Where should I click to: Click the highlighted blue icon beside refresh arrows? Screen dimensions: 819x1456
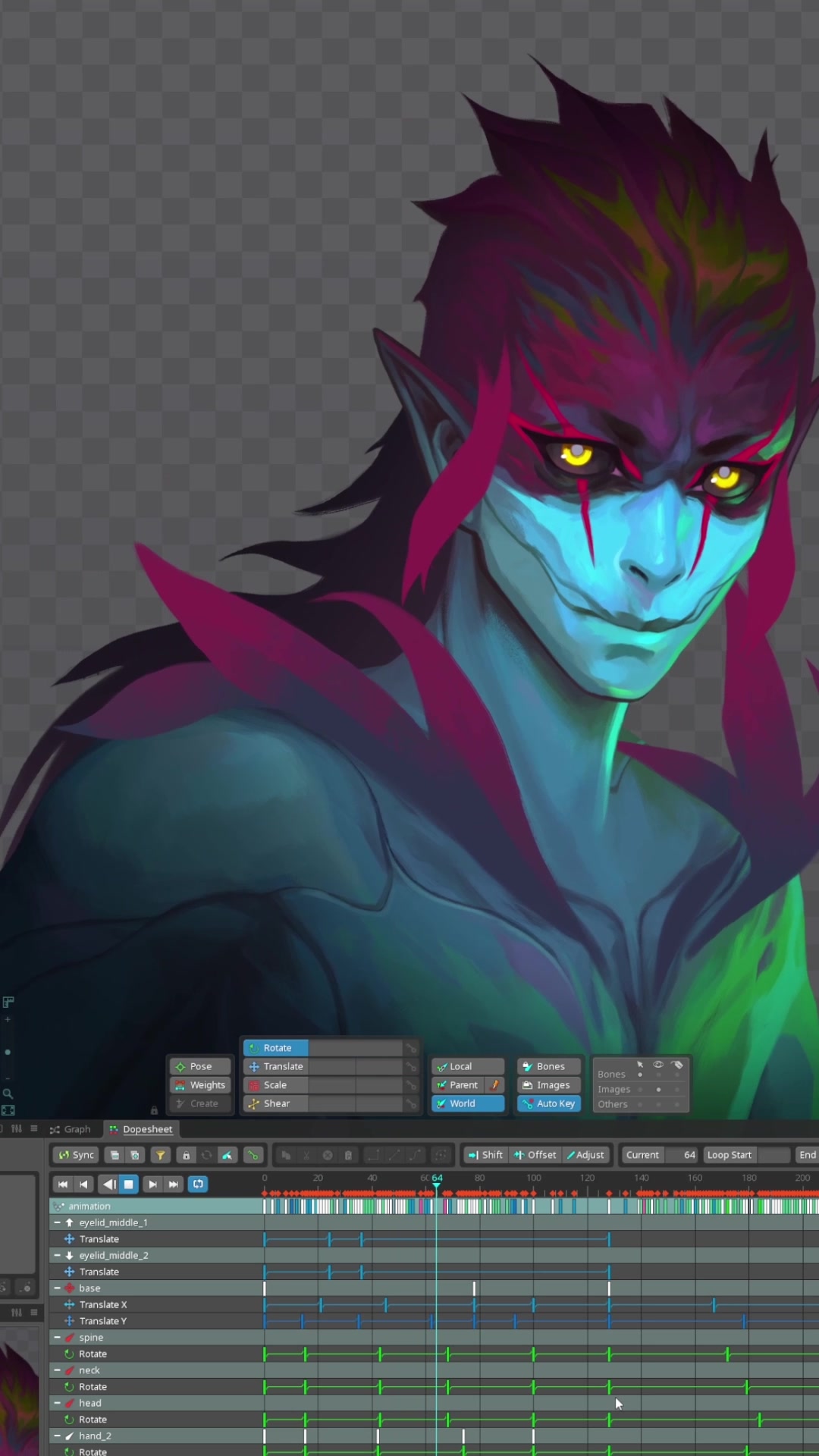pyautogui.click(x=227, y=1155)
